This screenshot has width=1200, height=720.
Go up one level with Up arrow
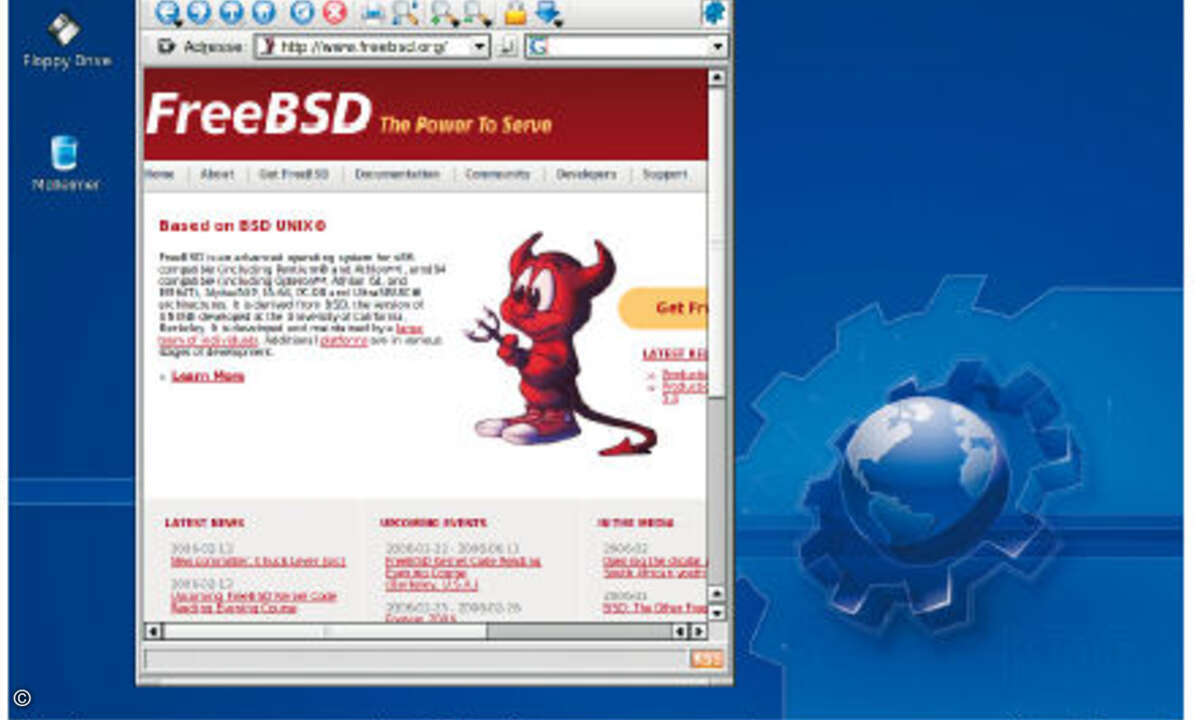point(231,12)
